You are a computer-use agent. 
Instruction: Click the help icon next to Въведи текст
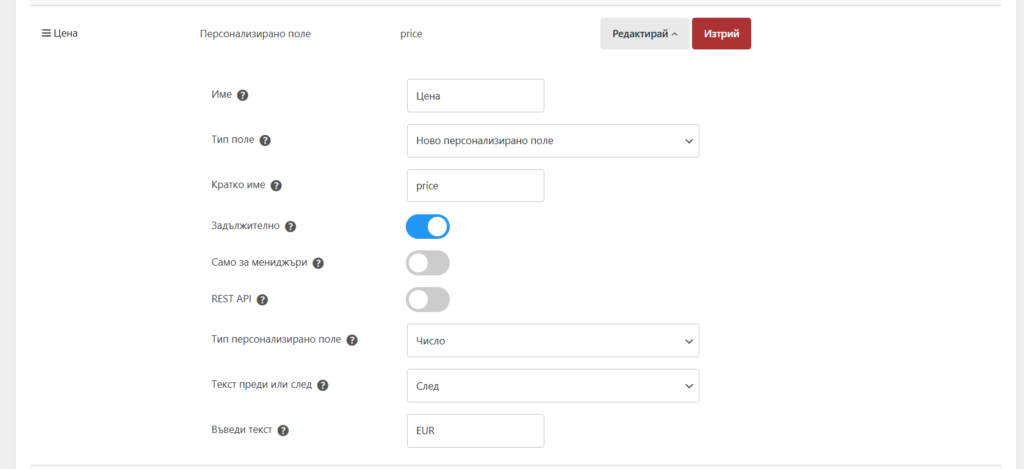[x=283, y=431]
